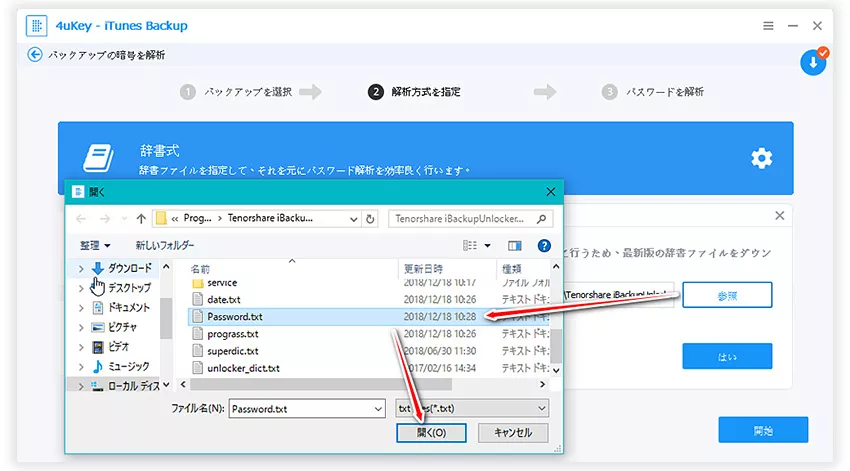Click the refresh button beside address bar
This screenshot has height=471, width=850.
click(x=372, y=218)
